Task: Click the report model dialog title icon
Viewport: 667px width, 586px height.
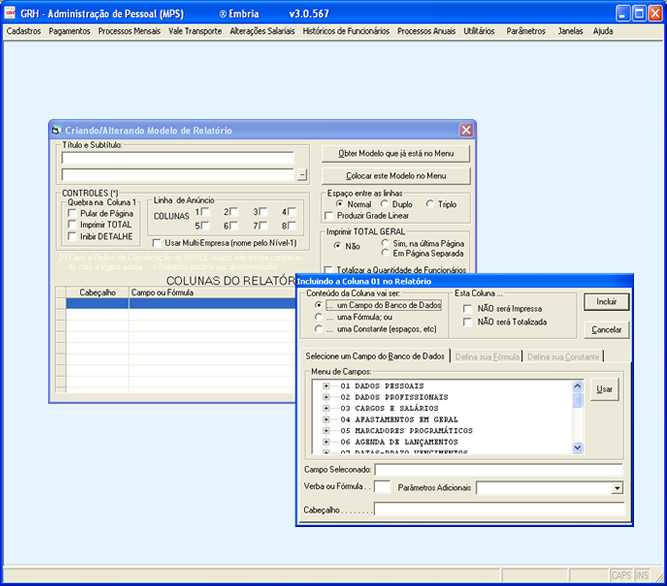Action: 56,130
